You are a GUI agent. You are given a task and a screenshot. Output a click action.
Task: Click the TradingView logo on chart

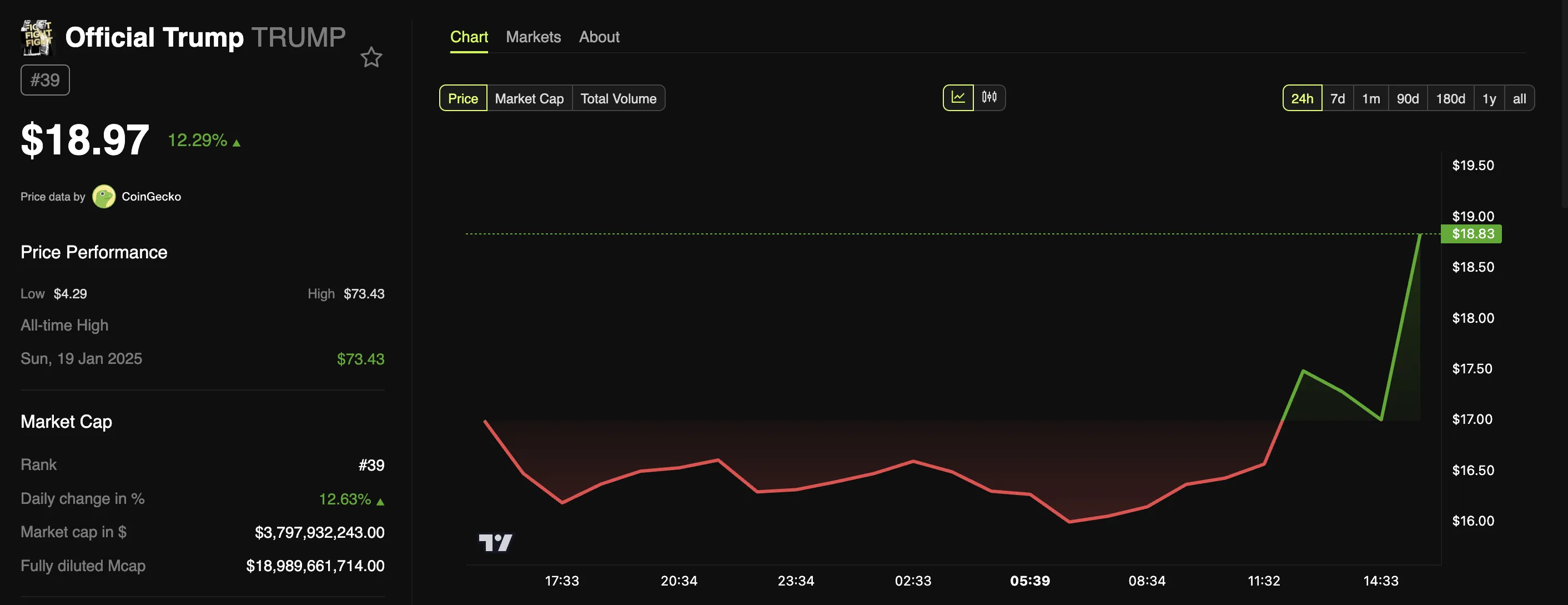tap(495, 542)
